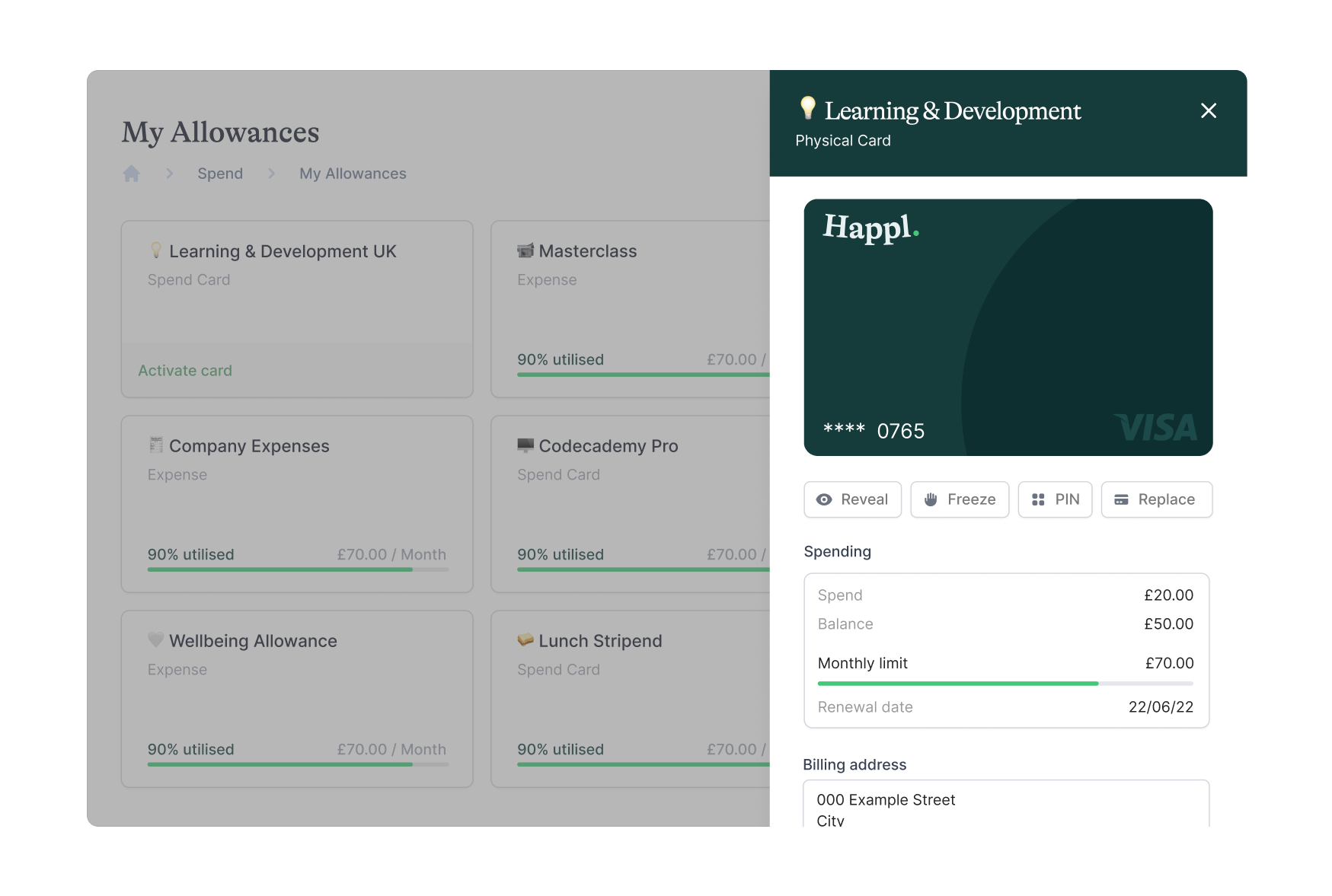Open the Company Expenses allowance card

coord(297,503)
